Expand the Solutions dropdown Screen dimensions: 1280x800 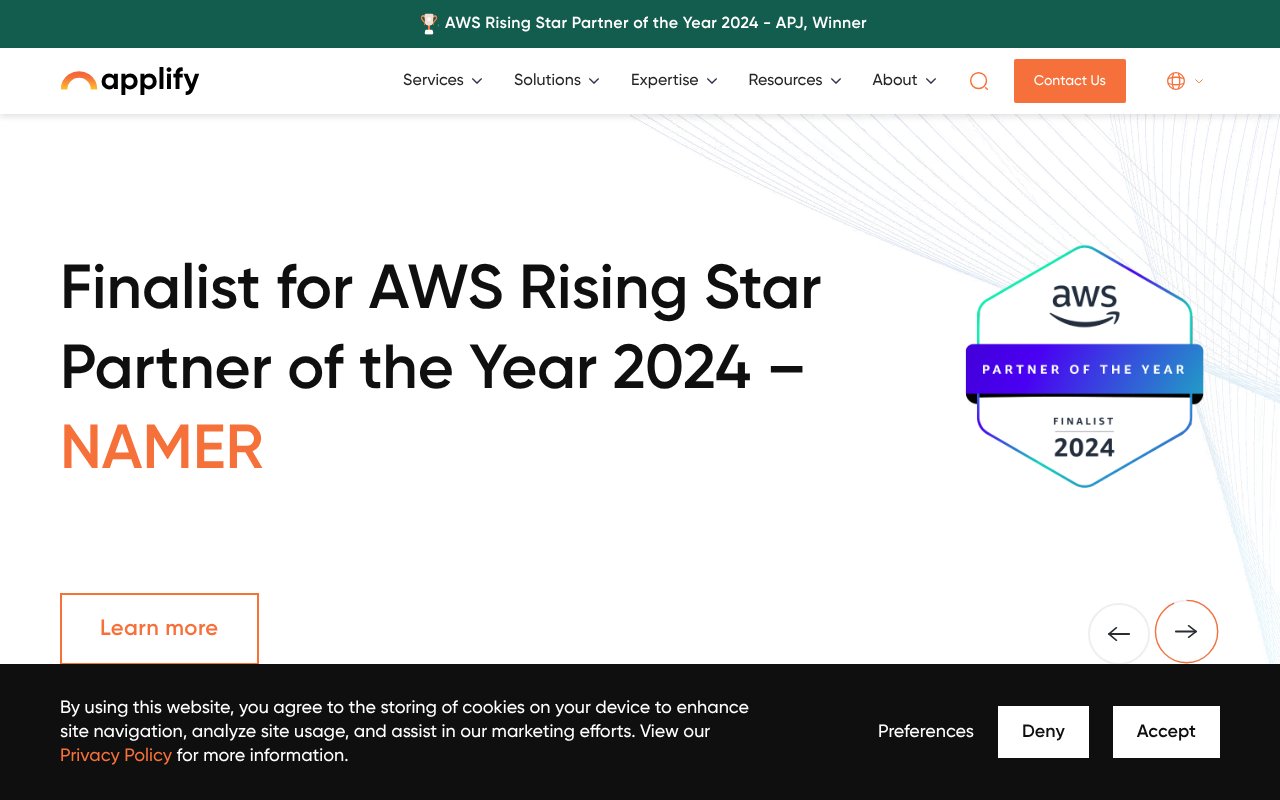tap(556, 80)
